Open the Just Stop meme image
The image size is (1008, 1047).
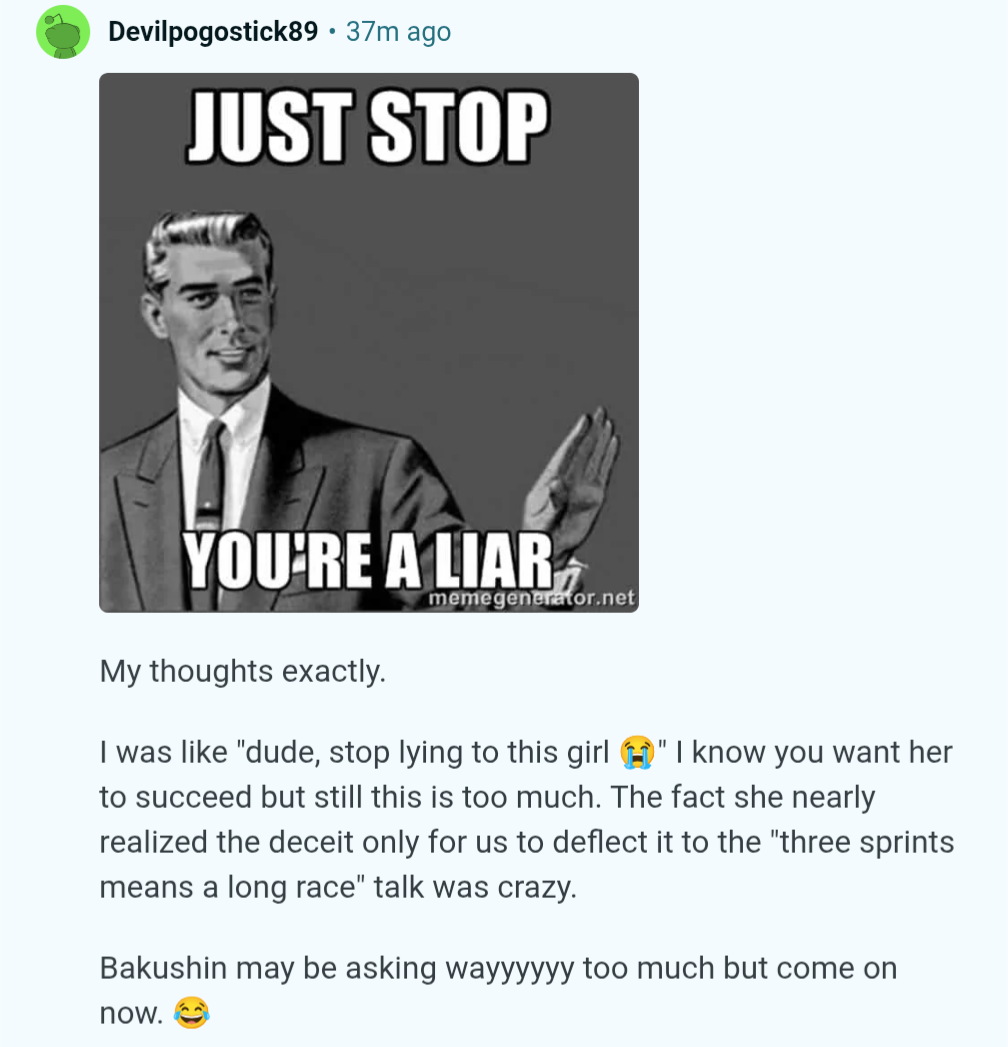pyautogui.click(x=368, y=343)
